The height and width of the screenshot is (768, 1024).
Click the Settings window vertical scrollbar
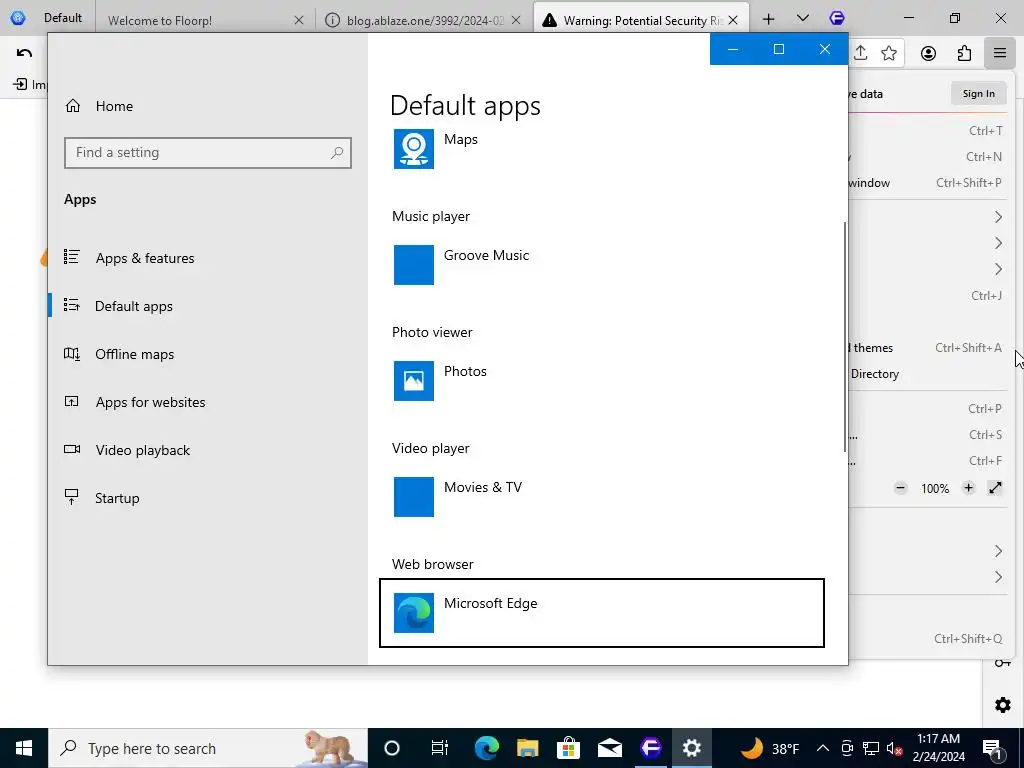[844, 336]
